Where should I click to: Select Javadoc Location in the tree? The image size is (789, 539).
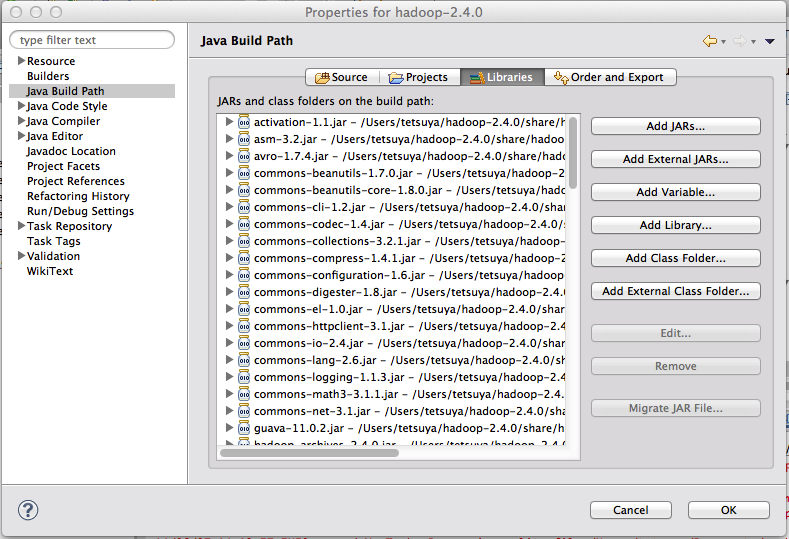pos(71,151)
